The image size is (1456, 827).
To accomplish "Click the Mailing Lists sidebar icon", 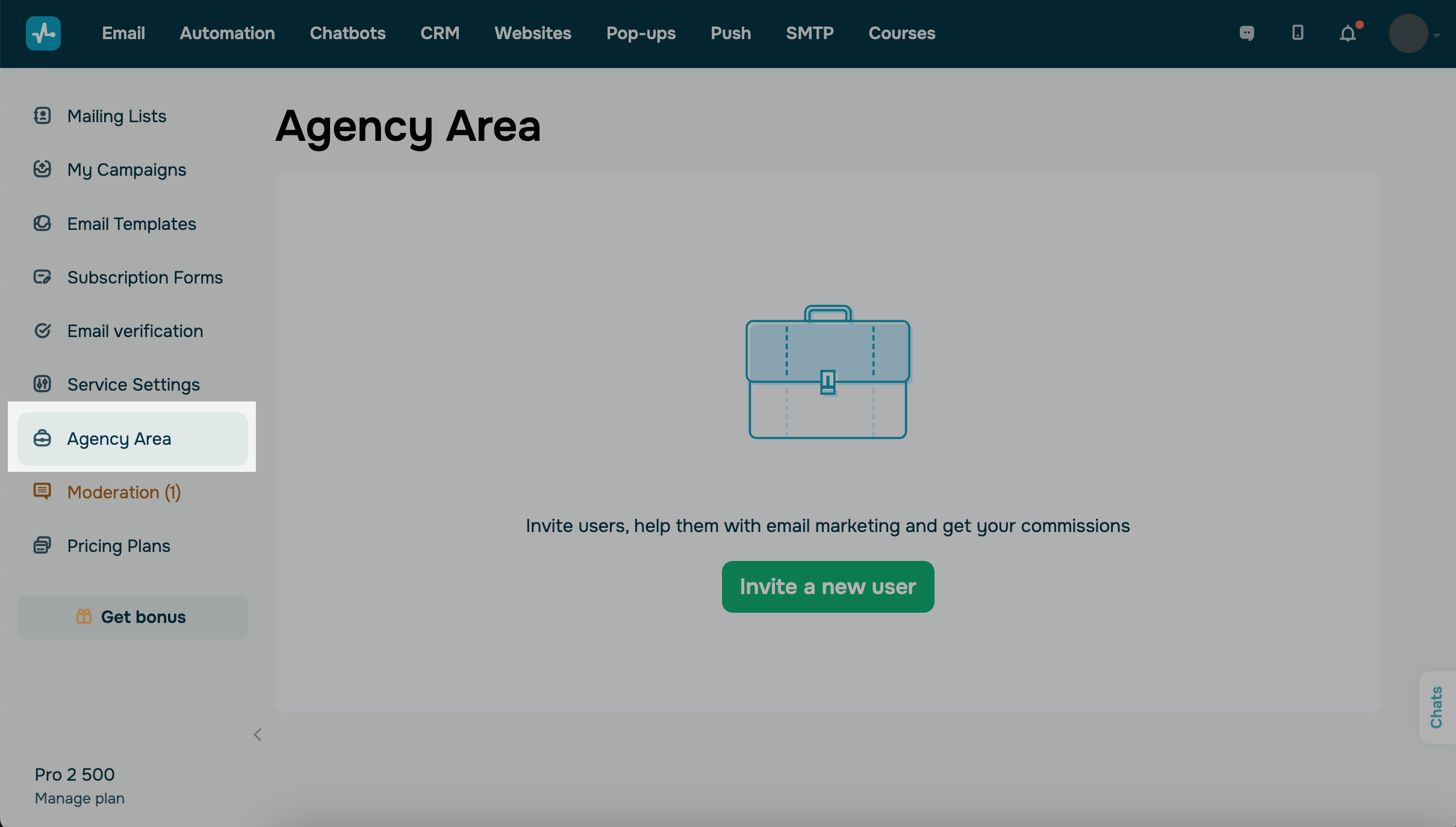I will coord(42,116).
